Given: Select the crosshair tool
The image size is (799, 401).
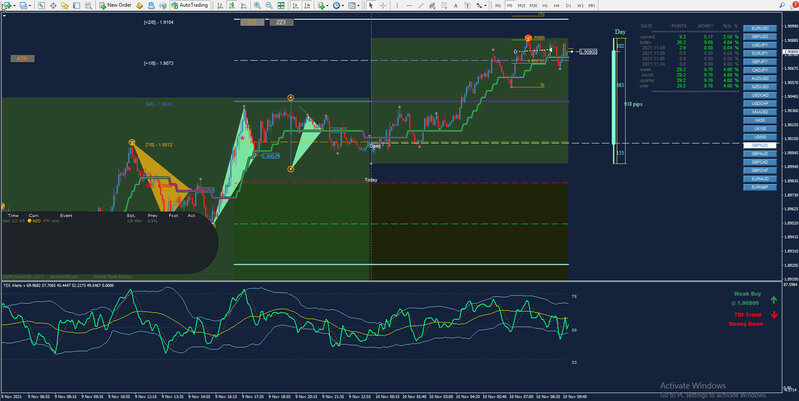Looking at the screenshot, I should click(383, 5).
